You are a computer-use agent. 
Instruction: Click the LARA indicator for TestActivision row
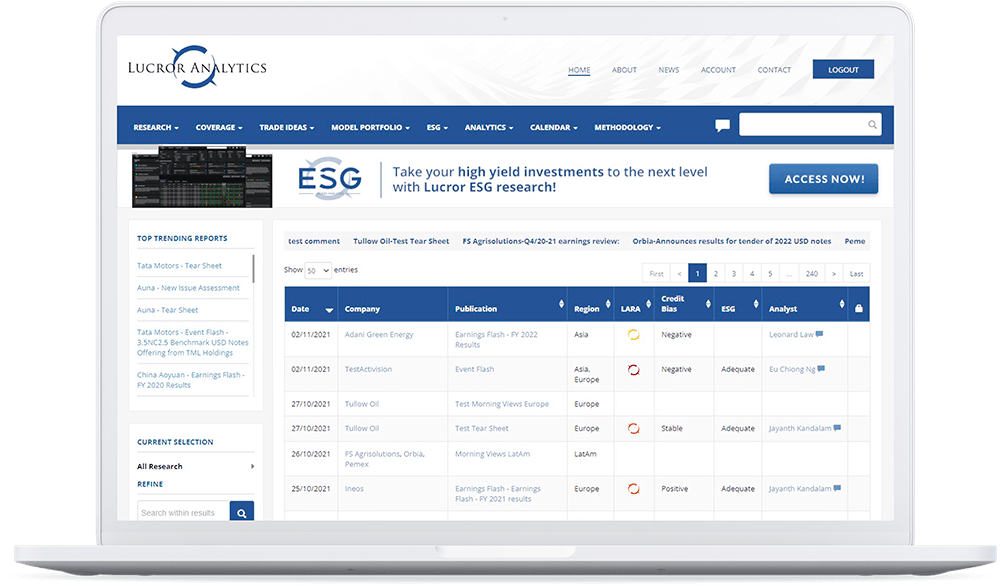[633, 370]
